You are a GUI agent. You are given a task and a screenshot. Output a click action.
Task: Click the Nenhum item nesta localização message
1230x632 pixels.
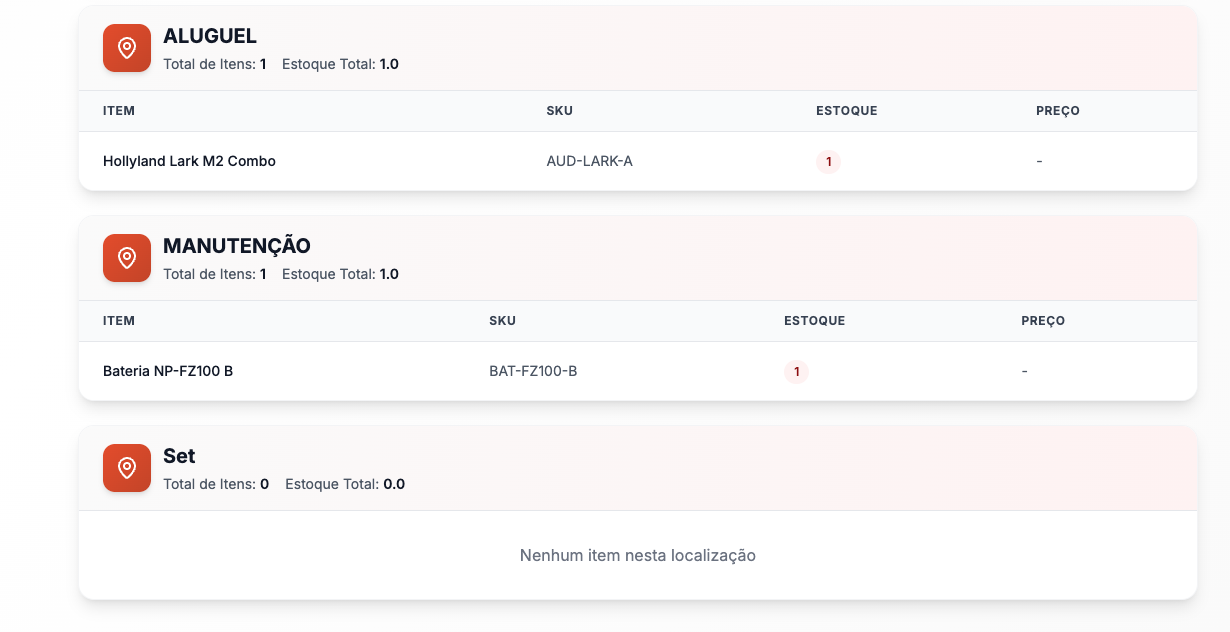point(638,555)
